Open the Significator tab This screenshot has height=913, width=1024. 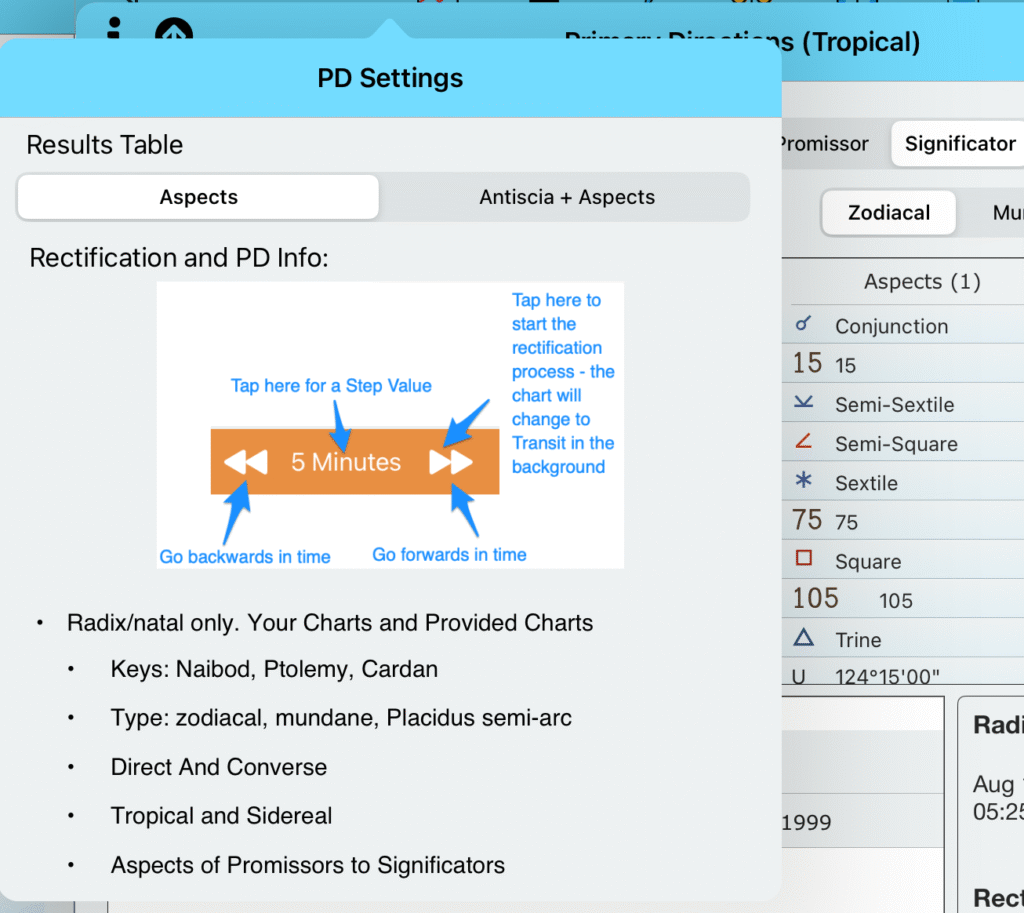(x=959, y=144)
